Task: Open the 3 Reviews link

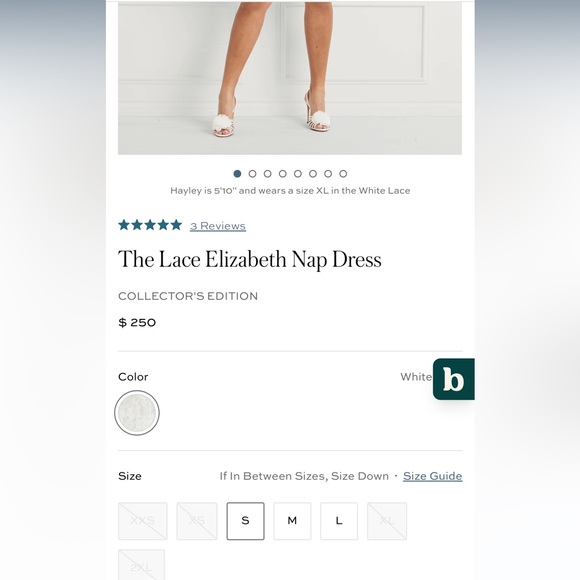Action: point(218,226)
